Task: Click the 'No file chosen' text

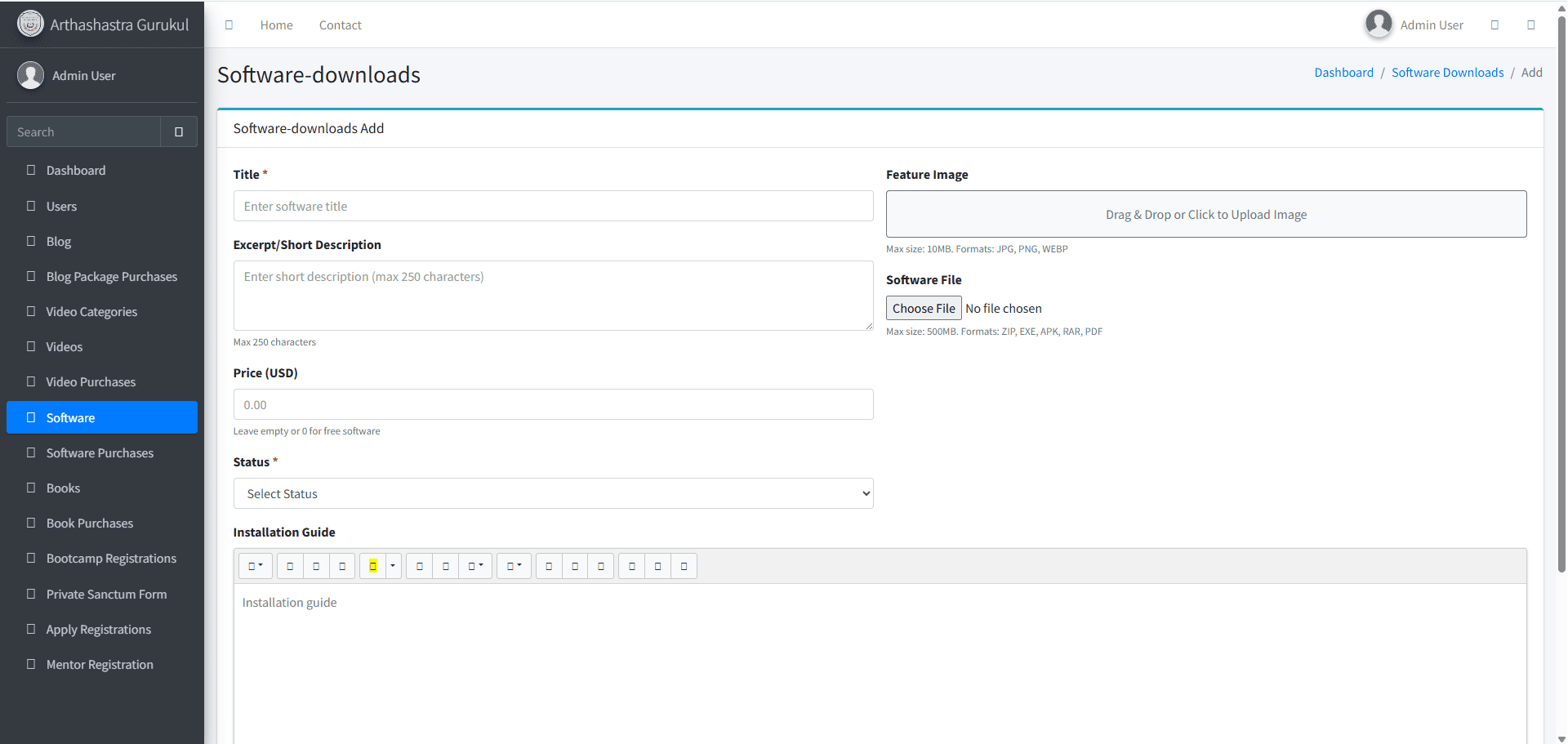Action: click(1004, 309)
